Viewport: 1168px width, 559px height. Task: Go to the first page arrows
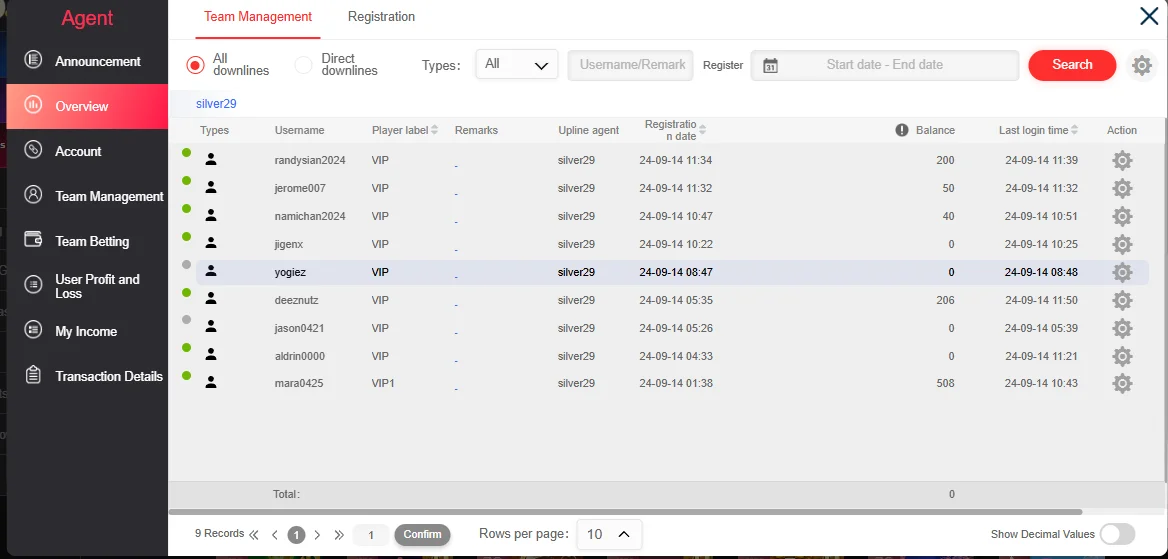tap(253, 534)
